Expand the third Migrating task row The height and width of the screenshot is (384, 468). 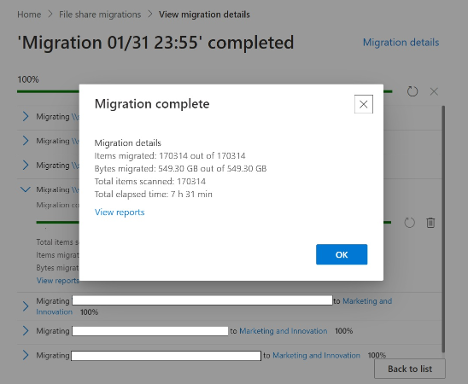pyautogui.click(x=26, y=165)
